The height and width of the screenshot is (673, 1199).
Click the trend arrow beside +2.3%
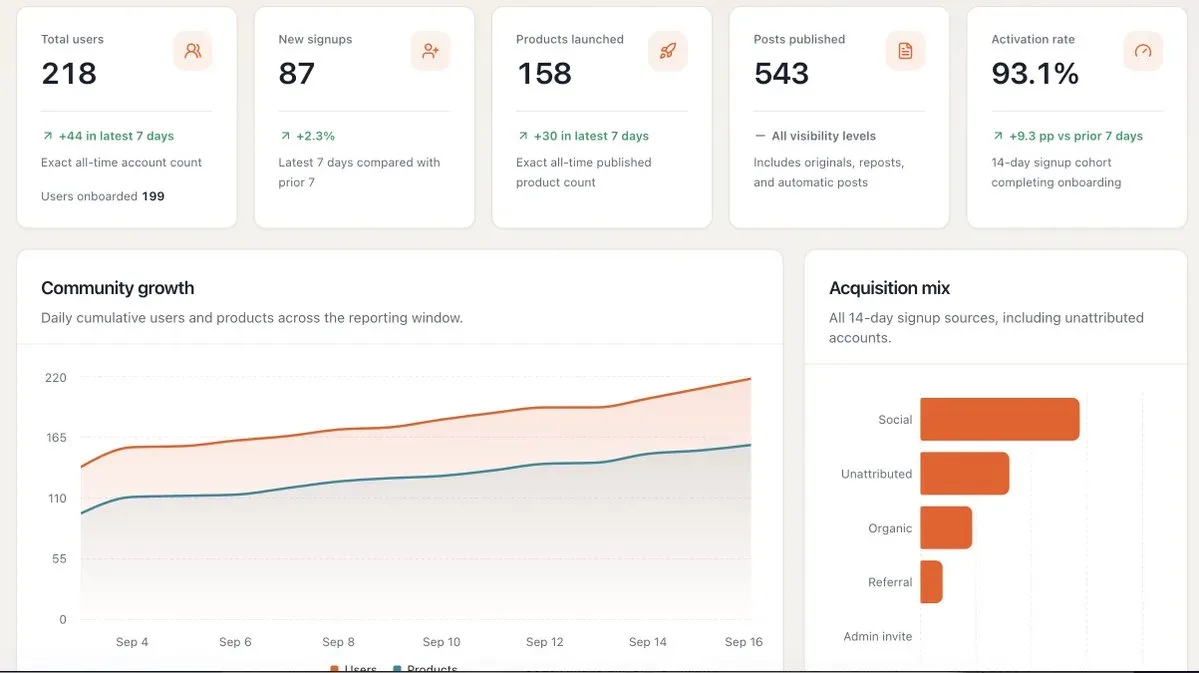(x=285, y=135)
